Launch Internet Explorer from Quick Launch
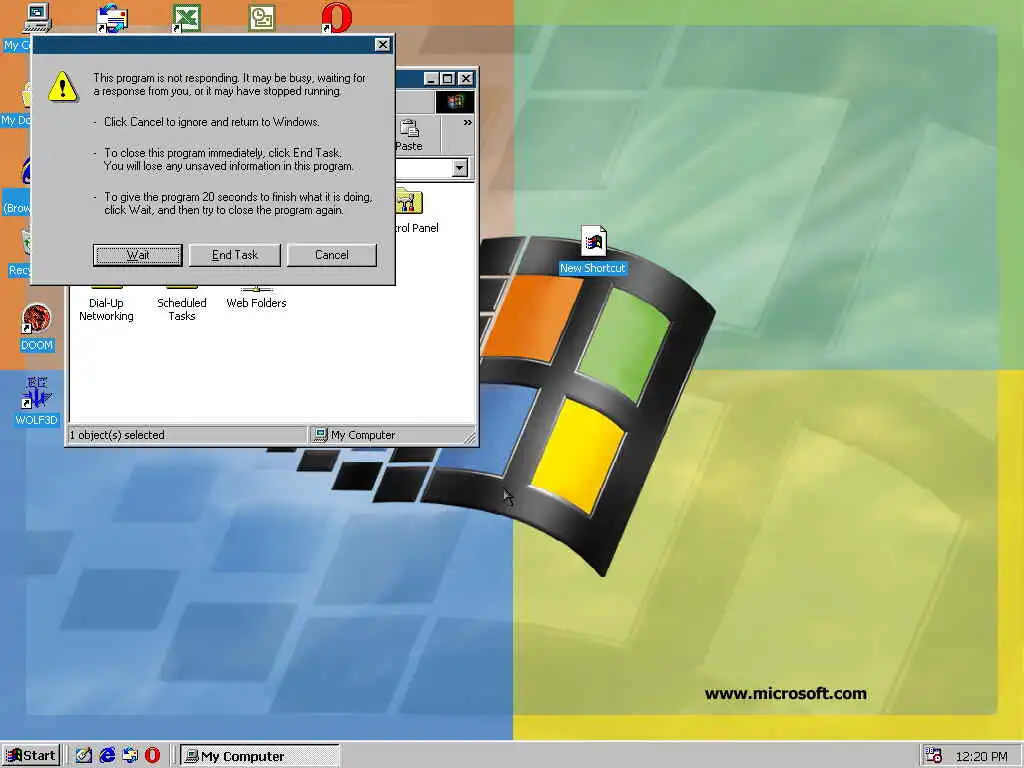This screenshot has width=1024, height=768. tap(107, 756)
